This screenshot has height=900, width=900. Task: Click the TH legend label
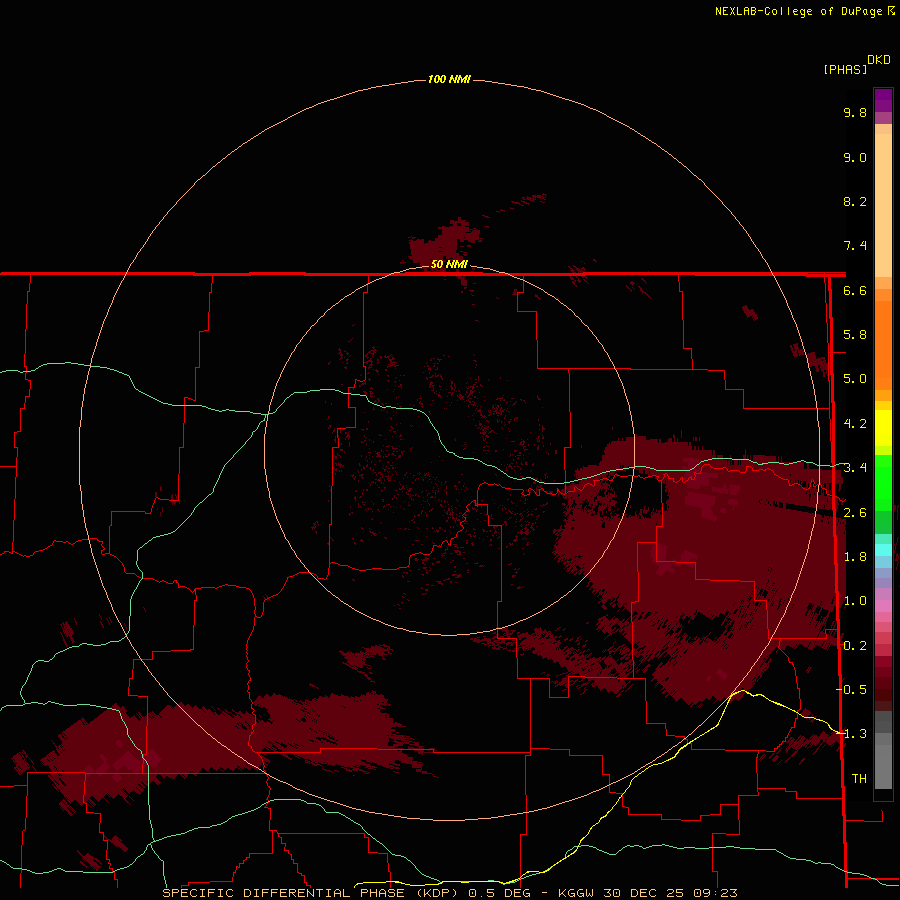click(x=859, y=779)
